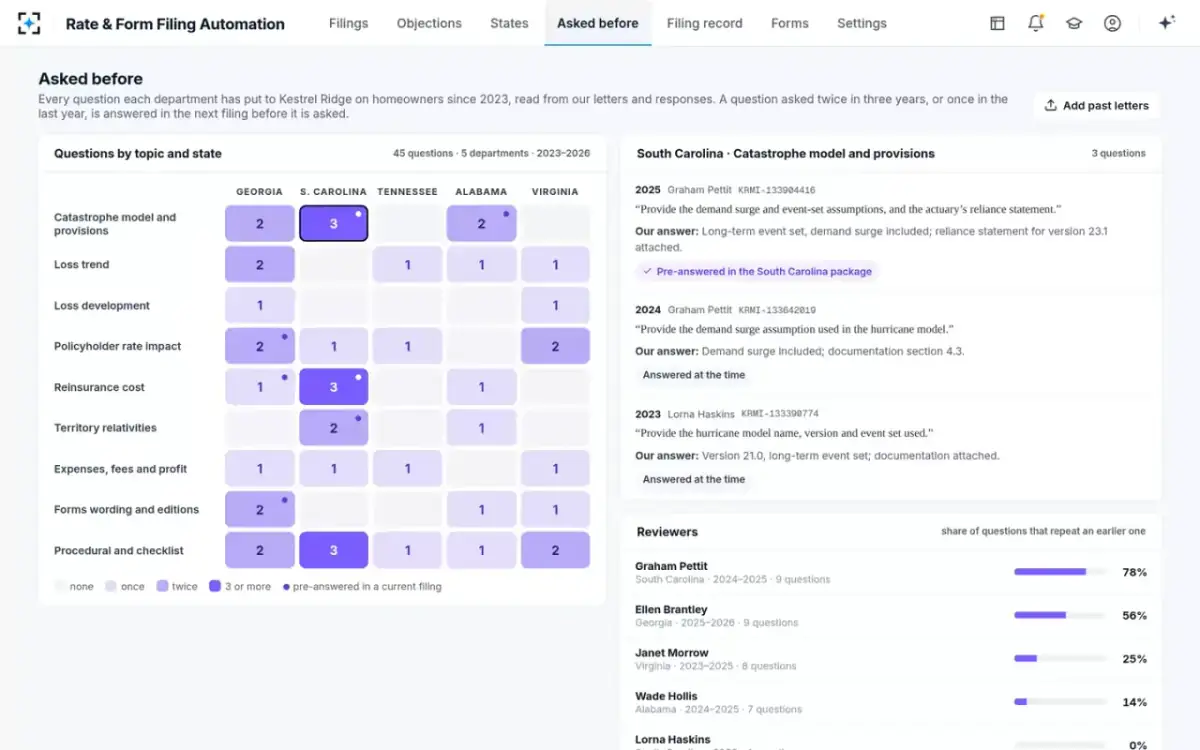Select Georgia Forms wording and editions cell

[x=260, y=510]
